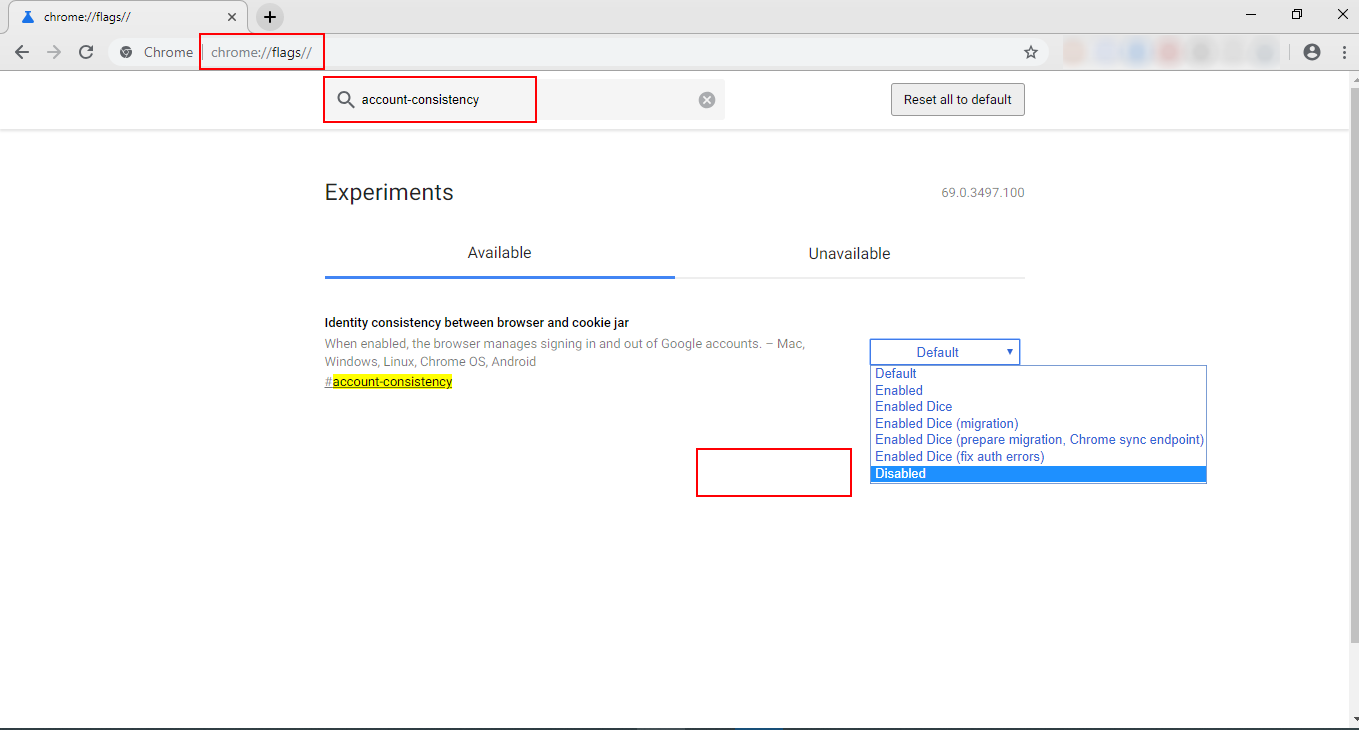The height and width of the screenshot is (730, 1359).
Task: Choose Enabled Dice (prepare migration, Chrome sync endpoint)
Action: 1038,440
